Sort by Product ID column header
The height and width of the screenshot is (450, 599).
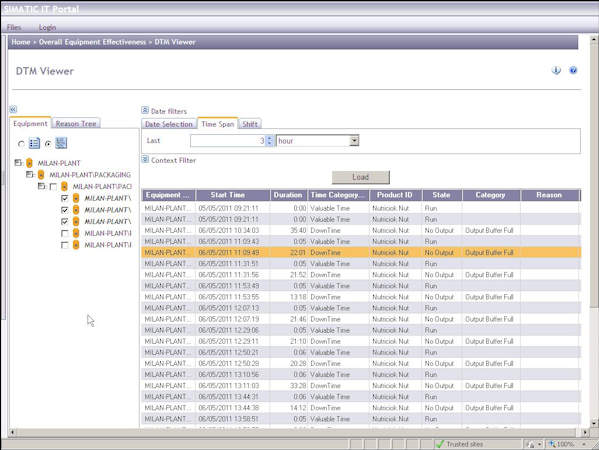click(396, 195)
